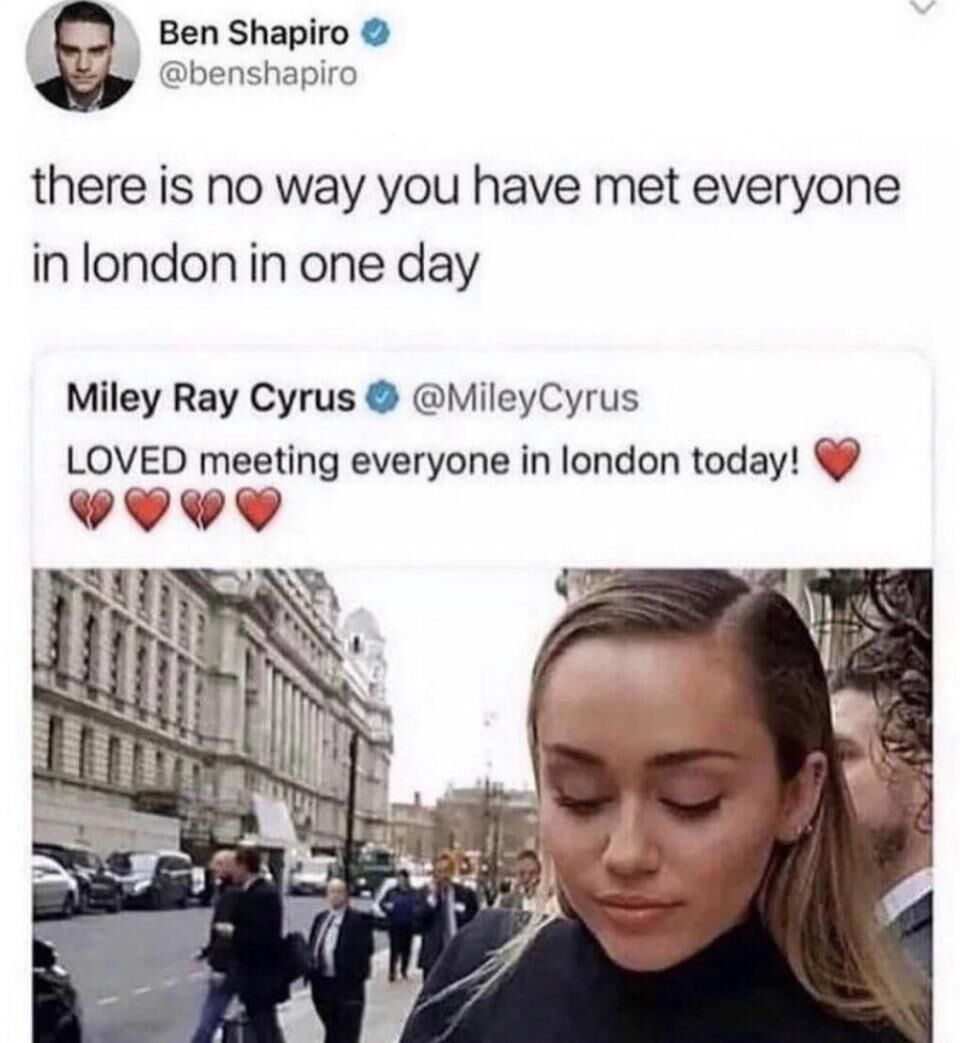Screen dimensions: 960x1043
Task: Click the red heart between the broken hearts
Action: click(149, 510)
